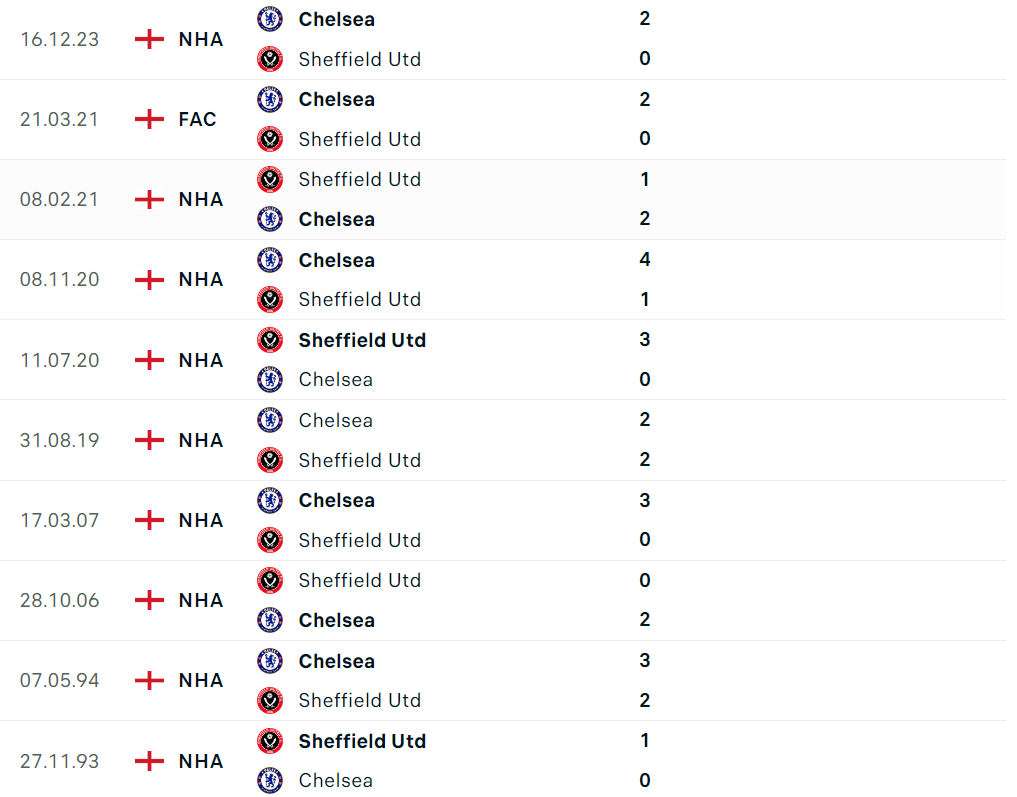Click Sheffield Utd crest in the 11.07.20 match
Image resolution: width=1017 pixels, height=797 pixels.
click(x=270, y=340)
